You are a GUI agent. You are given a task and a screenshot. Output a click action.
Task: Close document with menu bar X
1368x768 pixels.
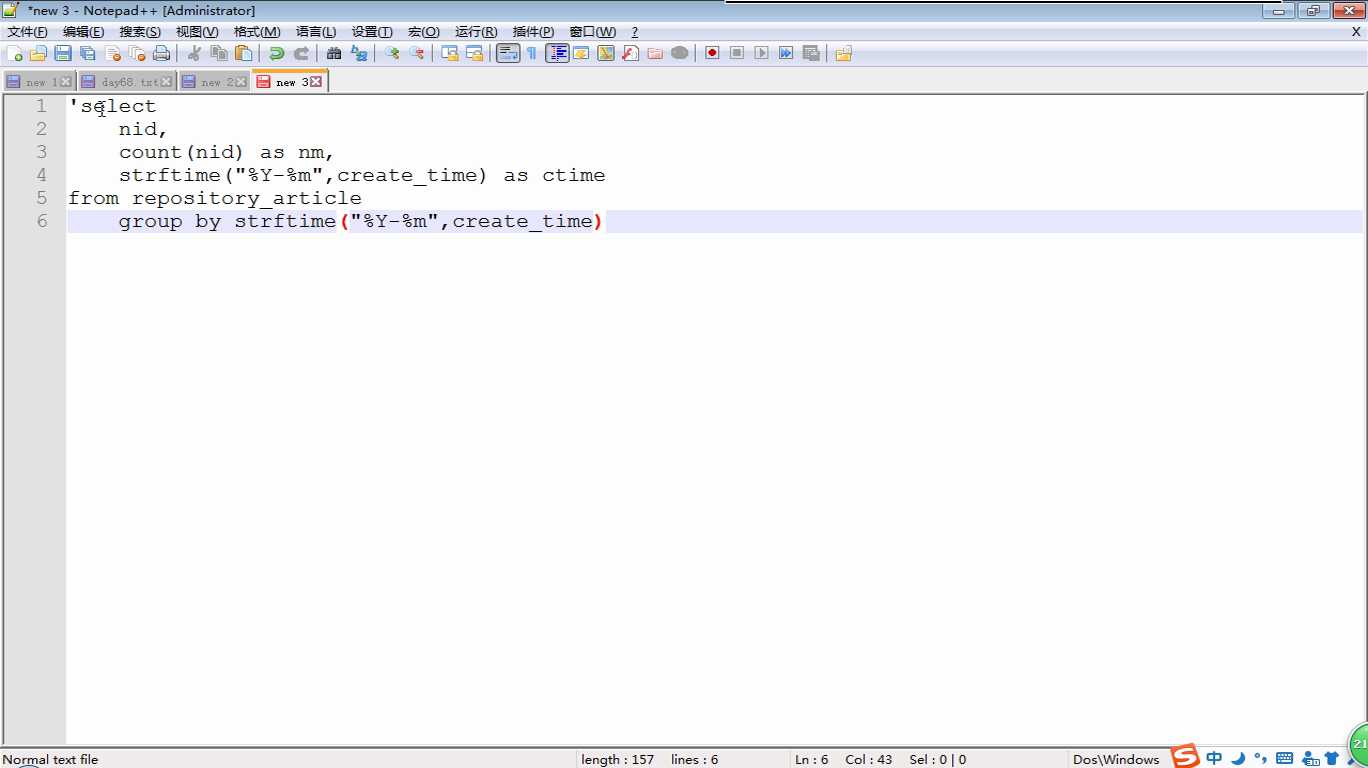click(1356, 32)
